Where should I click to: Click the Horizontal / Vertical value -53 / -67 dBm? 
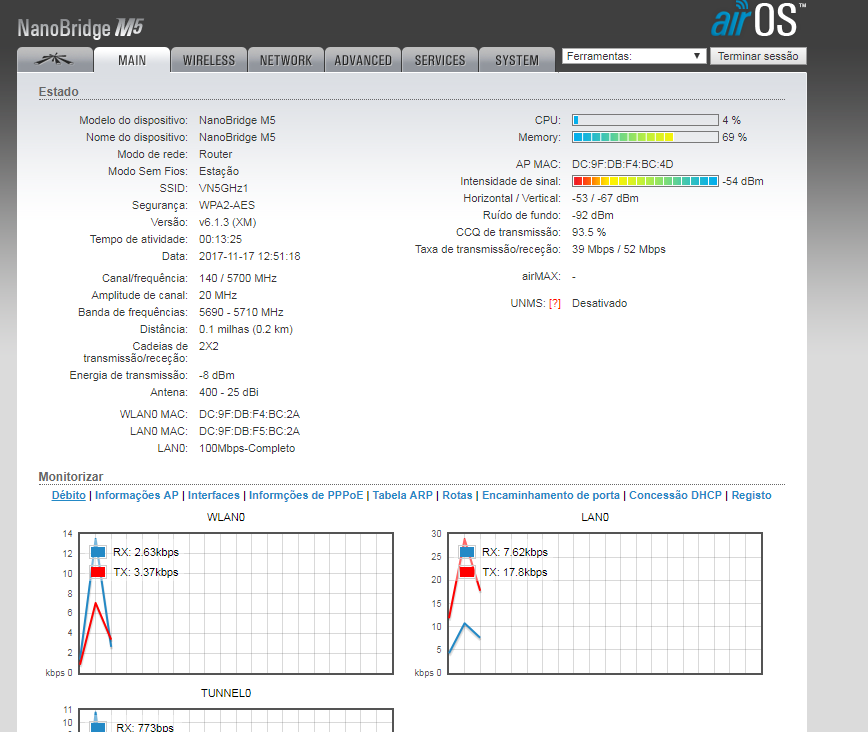point(605,198)
